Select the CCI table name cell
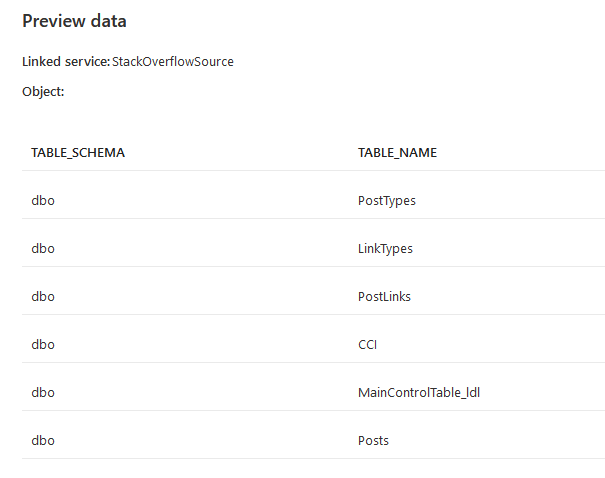The height and width of the screenshot is (478, 605). click(x=367, y=344)
